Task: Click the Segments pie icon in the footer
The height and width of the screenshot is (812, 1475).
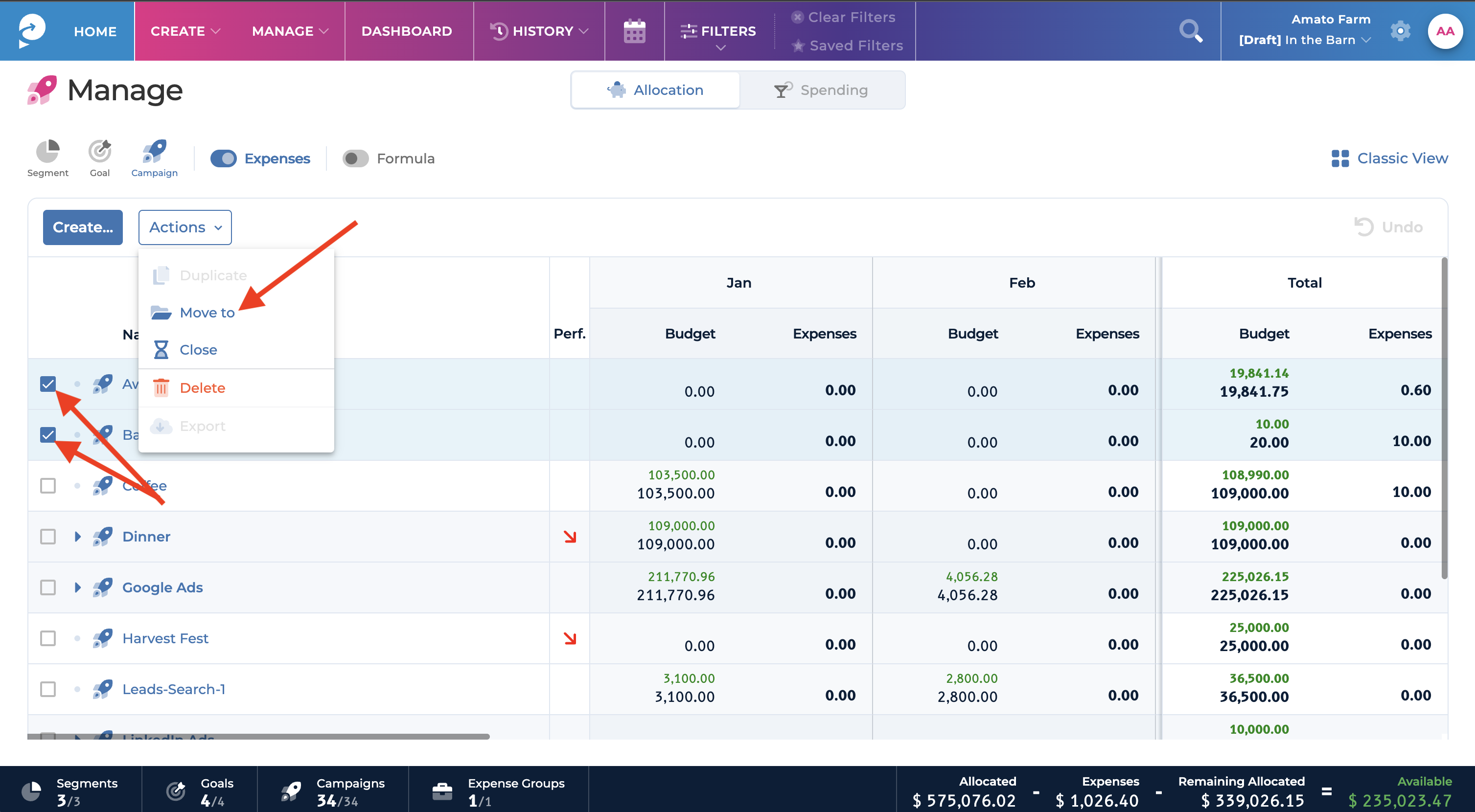Action: (31, 791)
